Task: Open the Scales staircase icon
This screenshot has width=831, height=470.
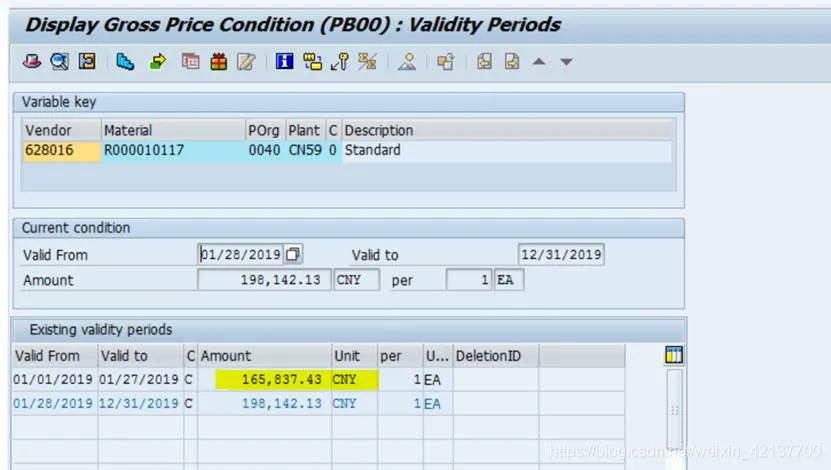Action: [125, 61]
